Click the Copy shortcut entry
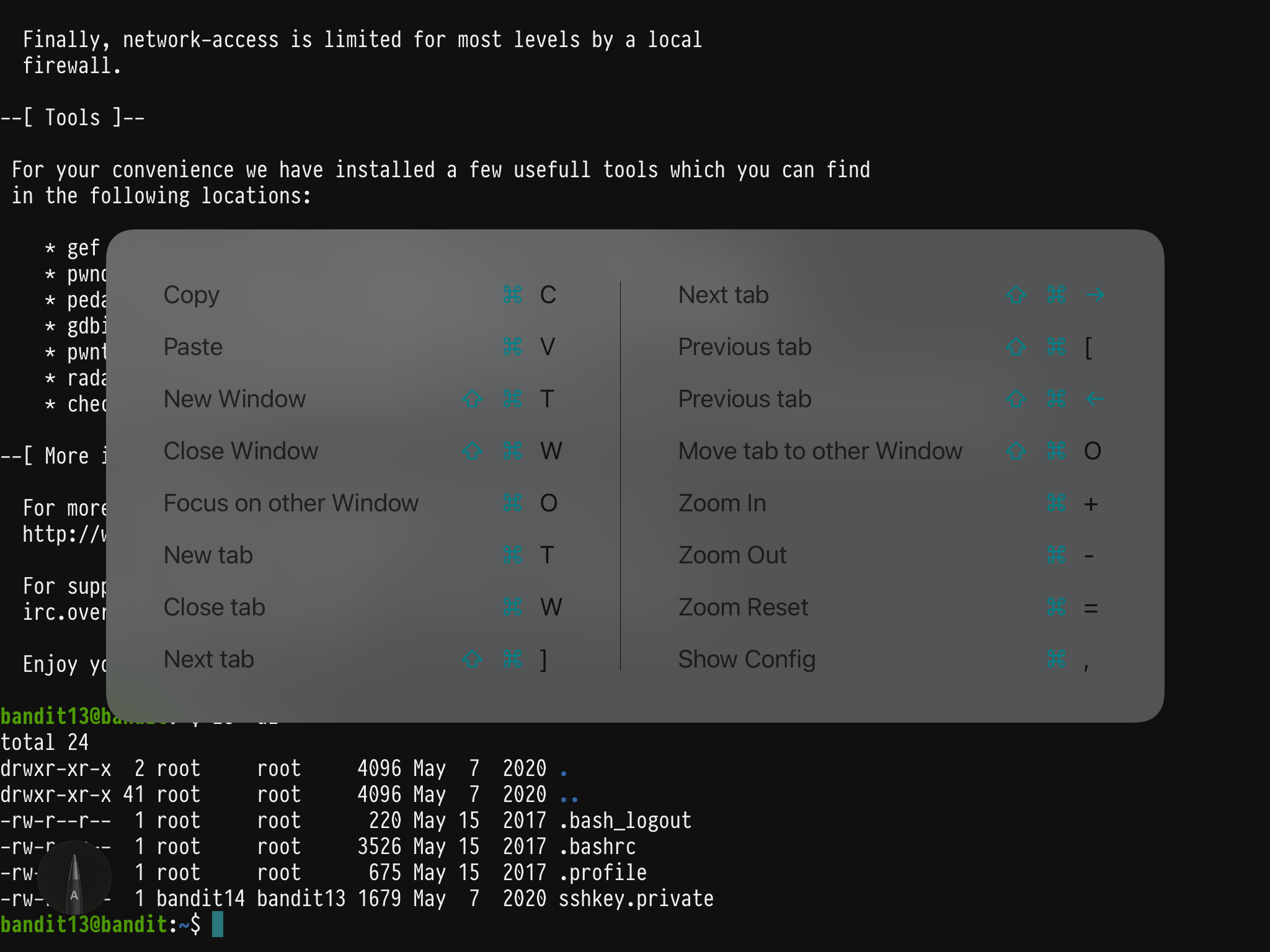The height and width of the screenshot is (952, 1270). pos(192,295)
